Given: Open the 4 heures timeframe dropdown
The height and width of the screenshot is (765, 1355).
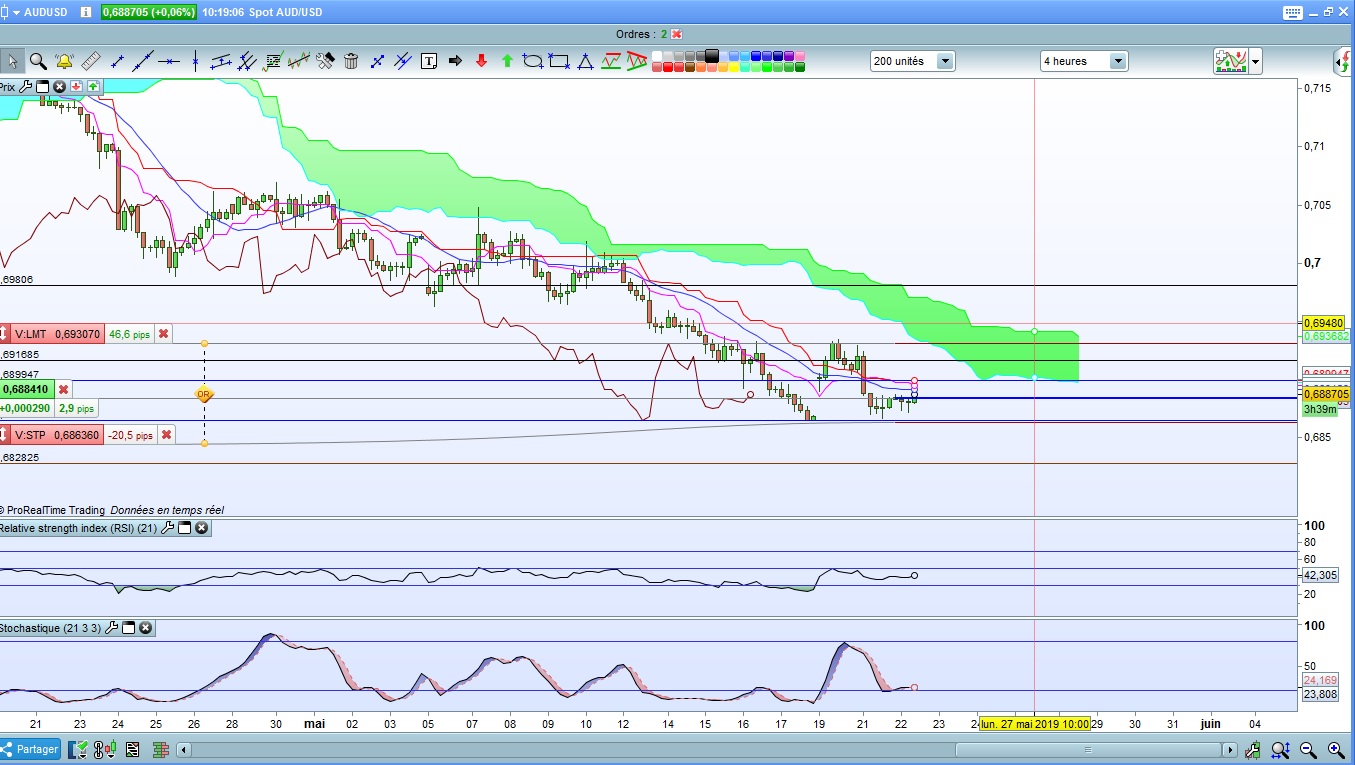Looking at the screenshot, I should [x=1118, y=61].
